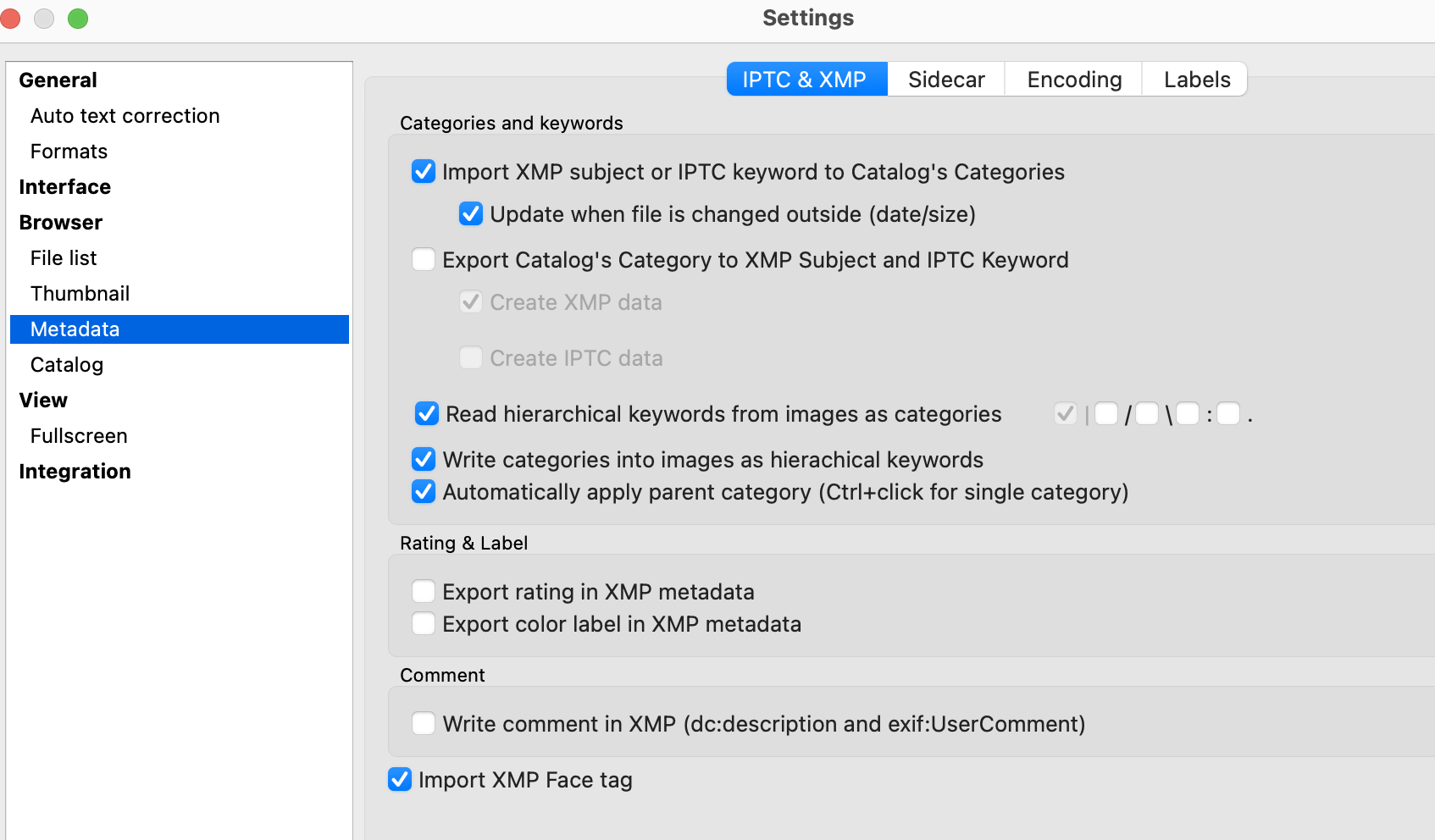Screen dimensions: 1435x840
Task: Go to Thumbnail settings page
Action: 80,294
